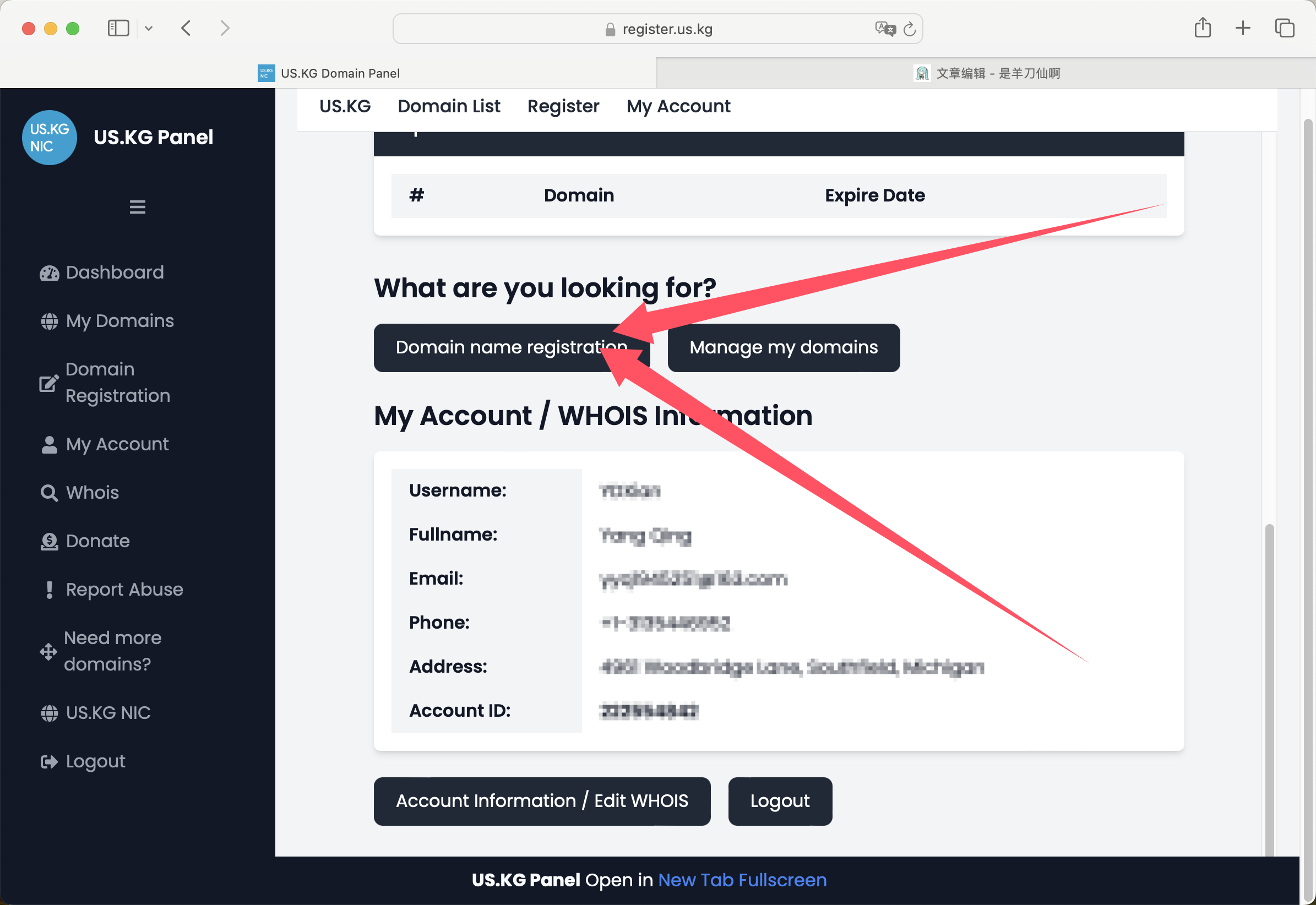Click the Manage my domains button

[784, 347]
